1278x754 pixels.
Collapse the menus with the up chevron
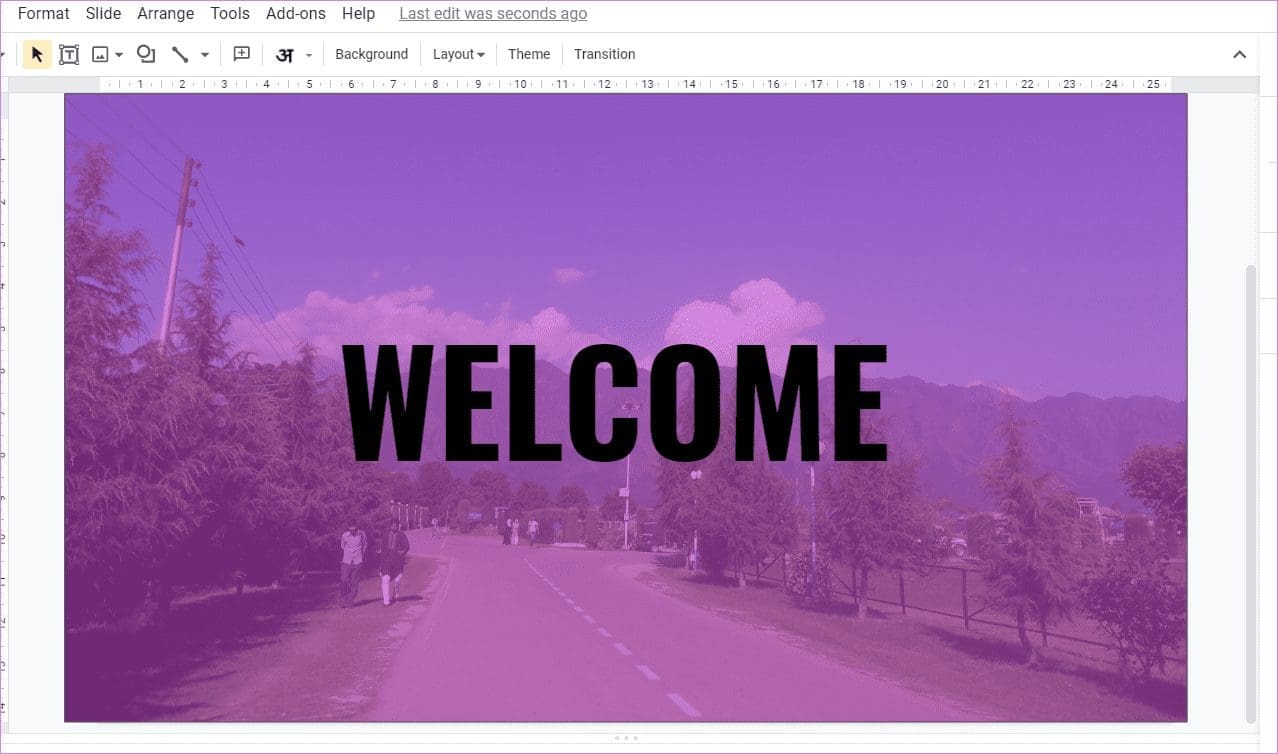tap(1239, 54)
